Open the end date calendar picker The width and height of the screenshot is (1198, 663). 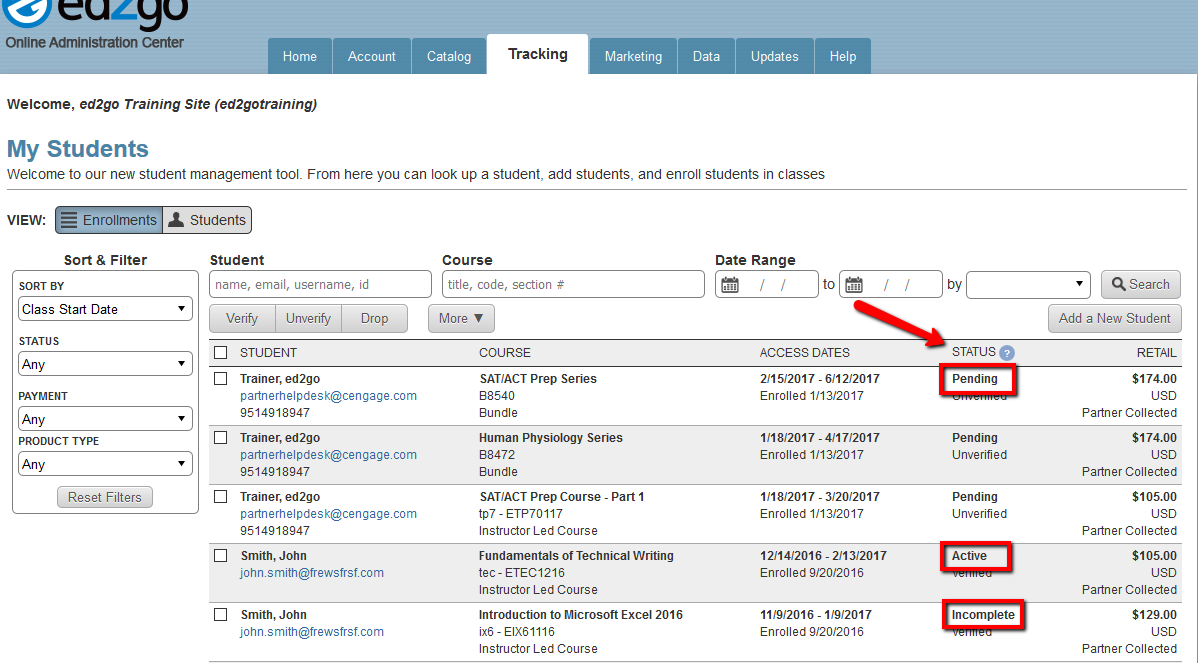click(x=855, y=284)
